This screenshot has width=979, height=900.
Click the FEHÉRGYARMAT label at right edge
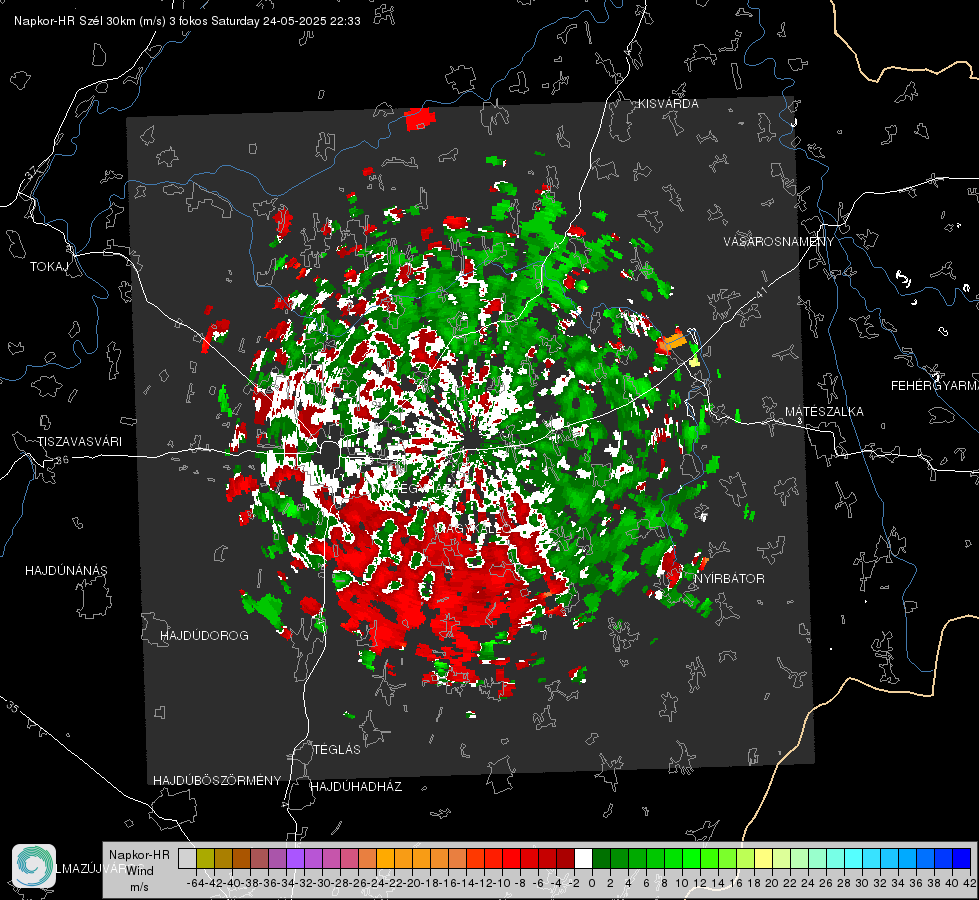tap(934, 386)
